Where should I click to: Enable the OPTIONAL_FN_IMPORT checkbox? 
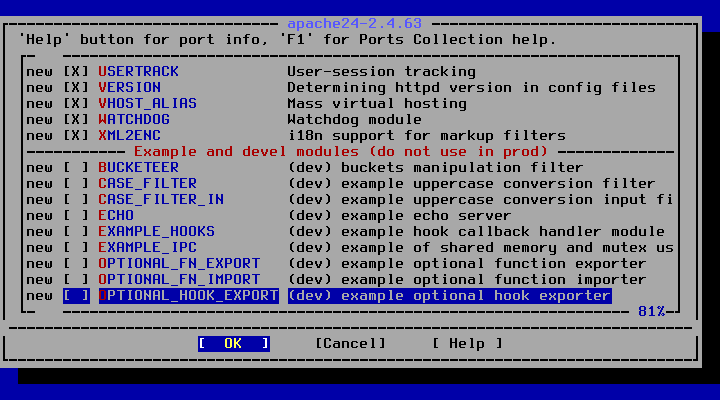[x=76, y=280]
